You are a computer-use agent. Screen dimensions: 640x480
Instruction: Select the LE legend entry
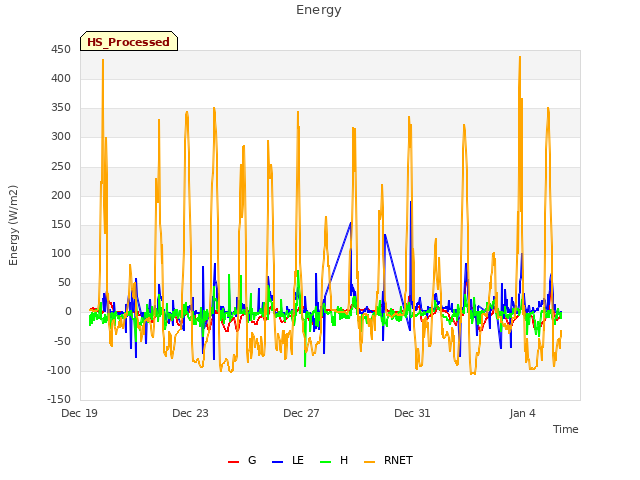[288, 460]
